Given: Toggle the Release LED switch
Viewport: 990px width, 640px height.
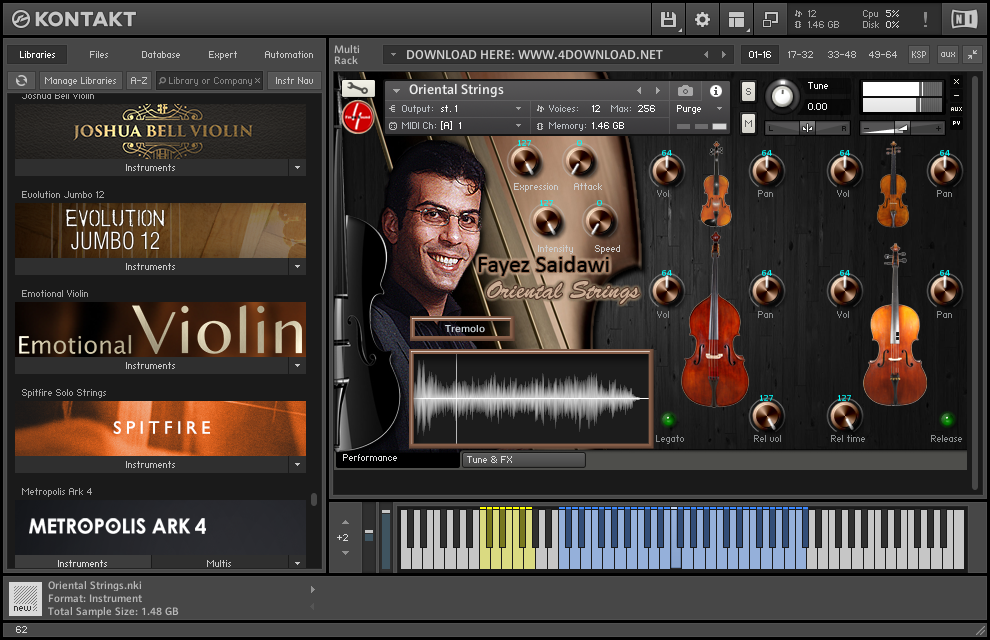Looking at the screenshot, I should (946, 419).
